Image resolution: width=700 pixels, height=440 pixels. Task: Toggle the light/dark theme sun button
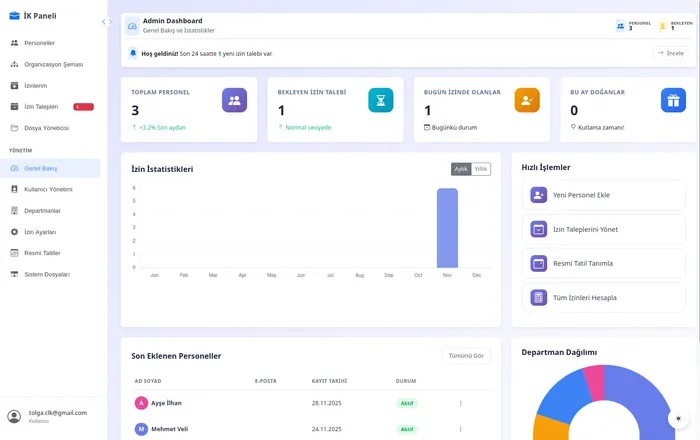pyautogui.click(x=679, y=419)
